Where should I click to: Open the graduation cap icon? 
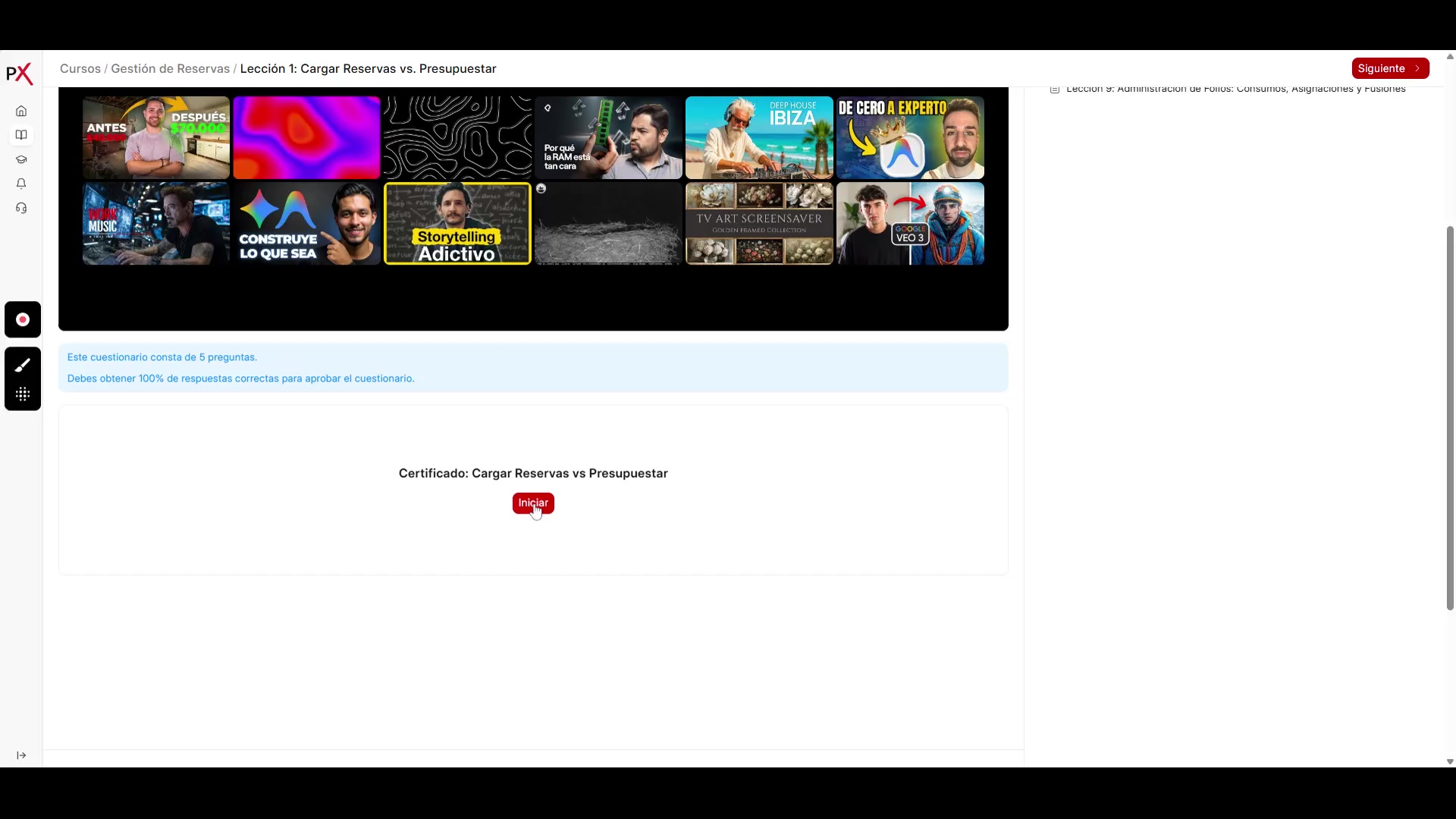(21, 160)
